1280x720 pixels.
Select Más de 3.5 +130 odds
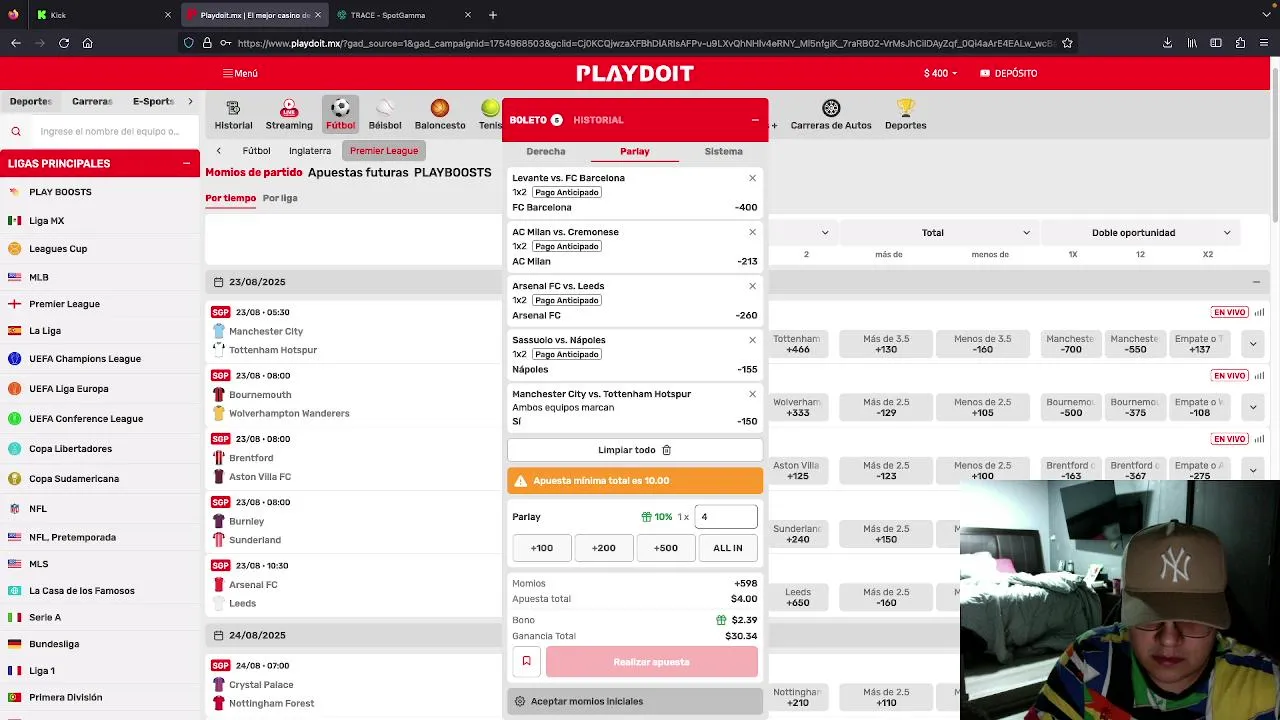[x=886, y=344]
